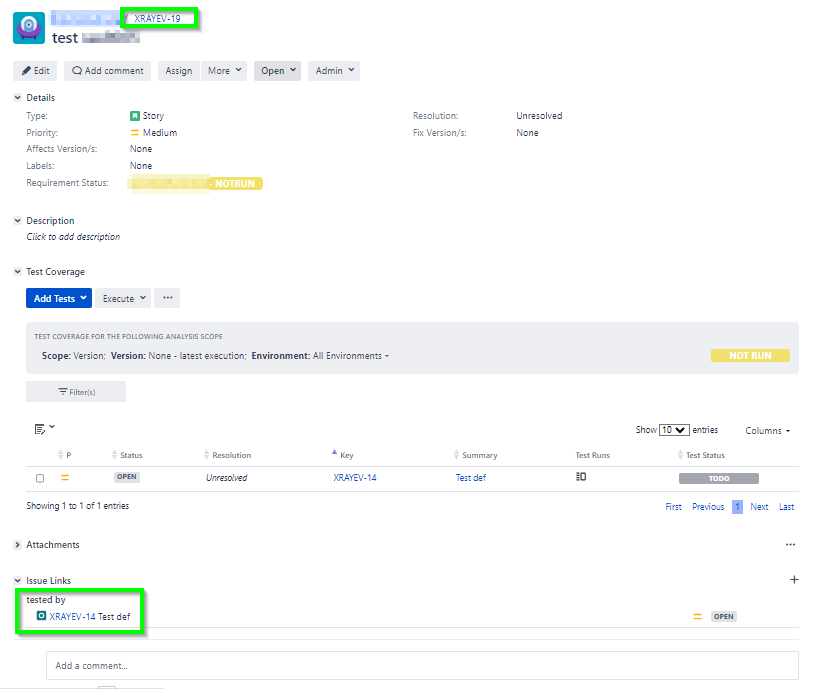The width and height of the screenshot is (816, 689).
Task: Click the Showing 1 to 1 of 1 entries text
Action: click(x=78, y=506)
